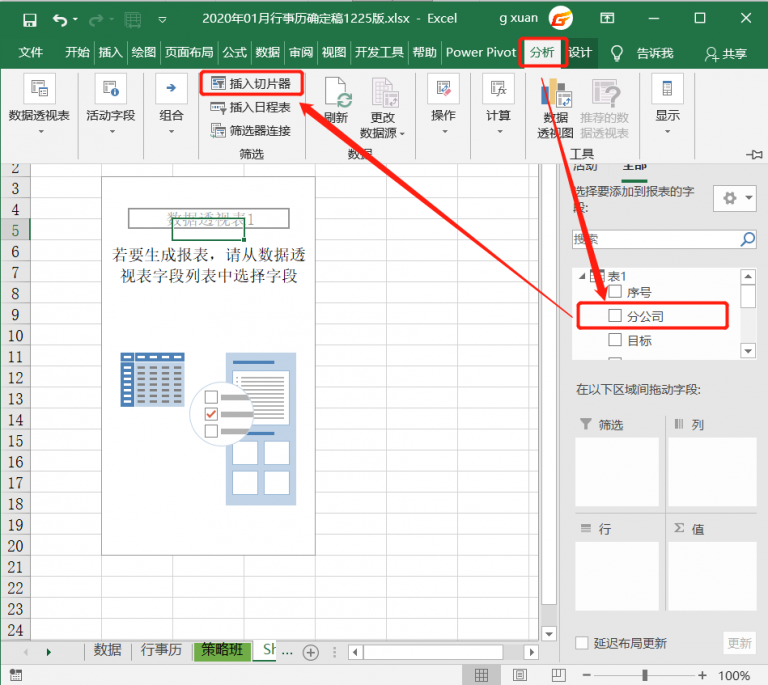Click the 搜索 field search box
Viewport: 768px width, 685px height.
coord(656,239)
